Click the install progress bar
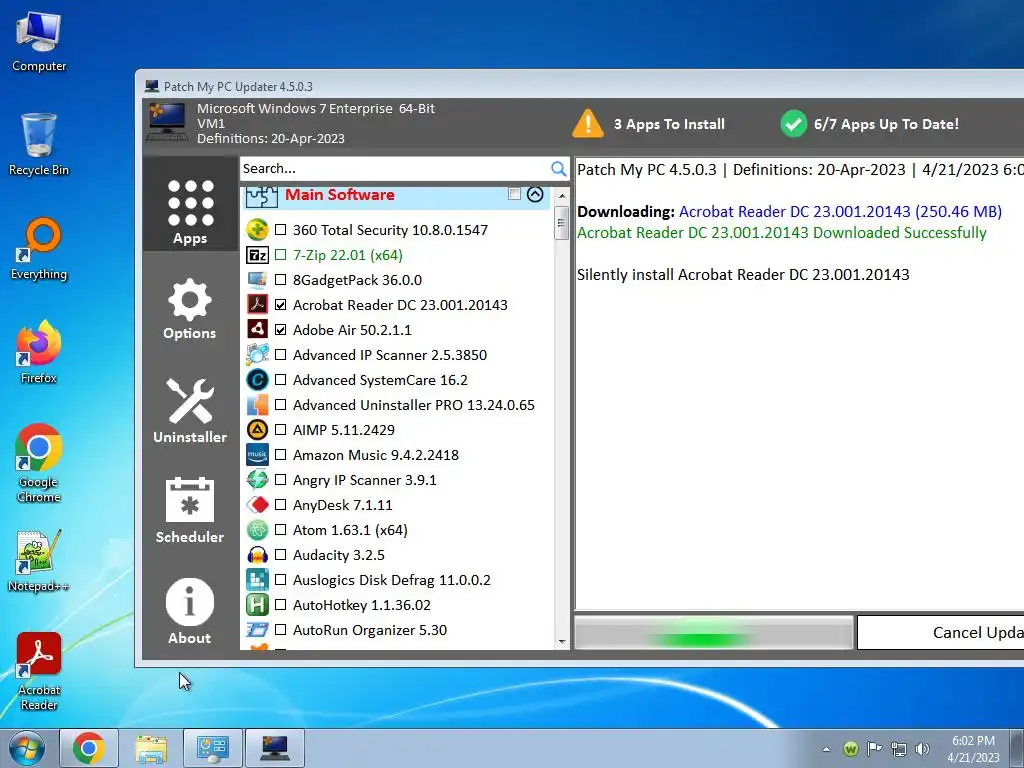 [714, 632]
